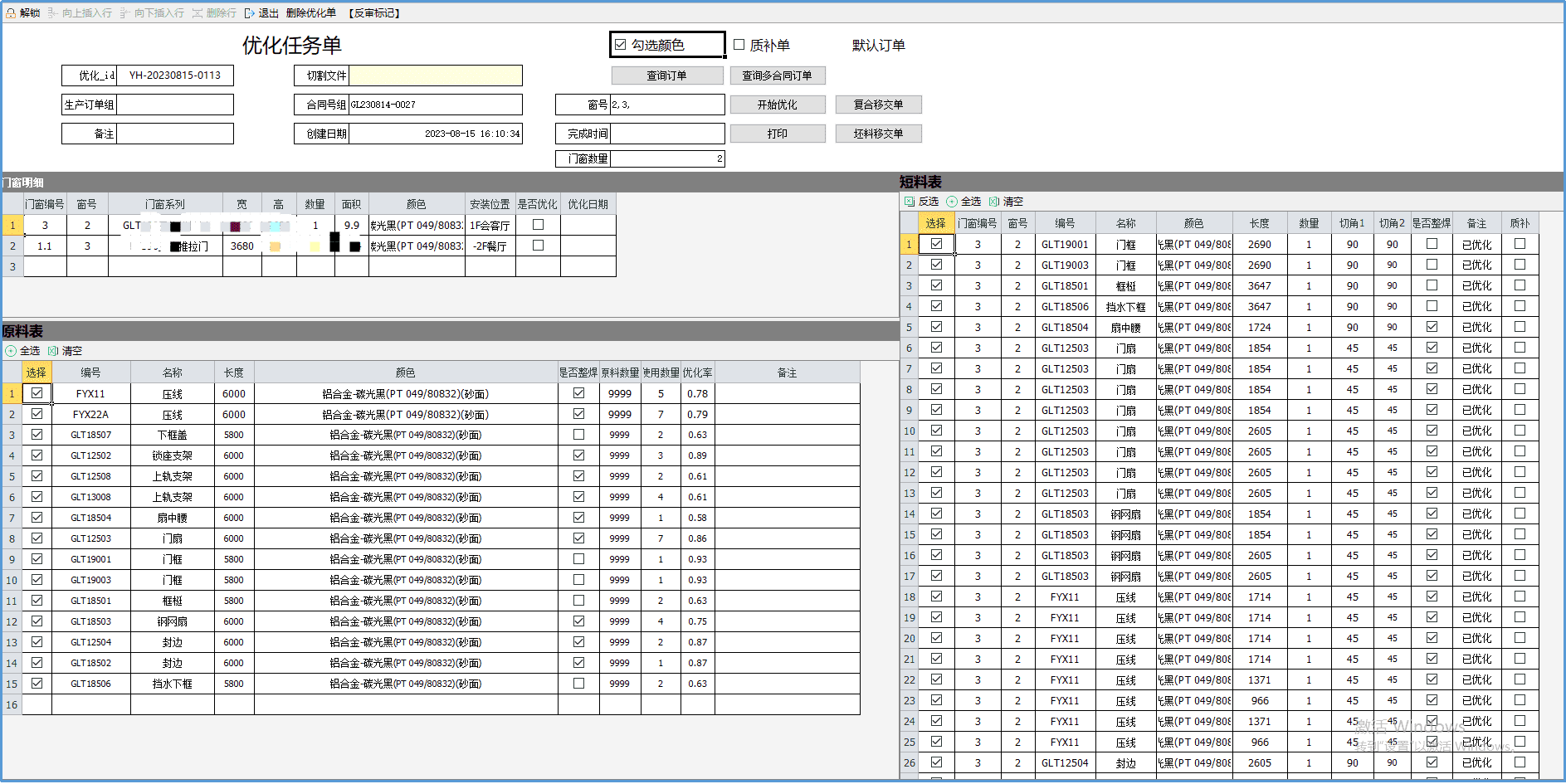Uncheck 选择 box for FYX22A row
Viewport: 1566px width, 784px height.
pos(37,414)
